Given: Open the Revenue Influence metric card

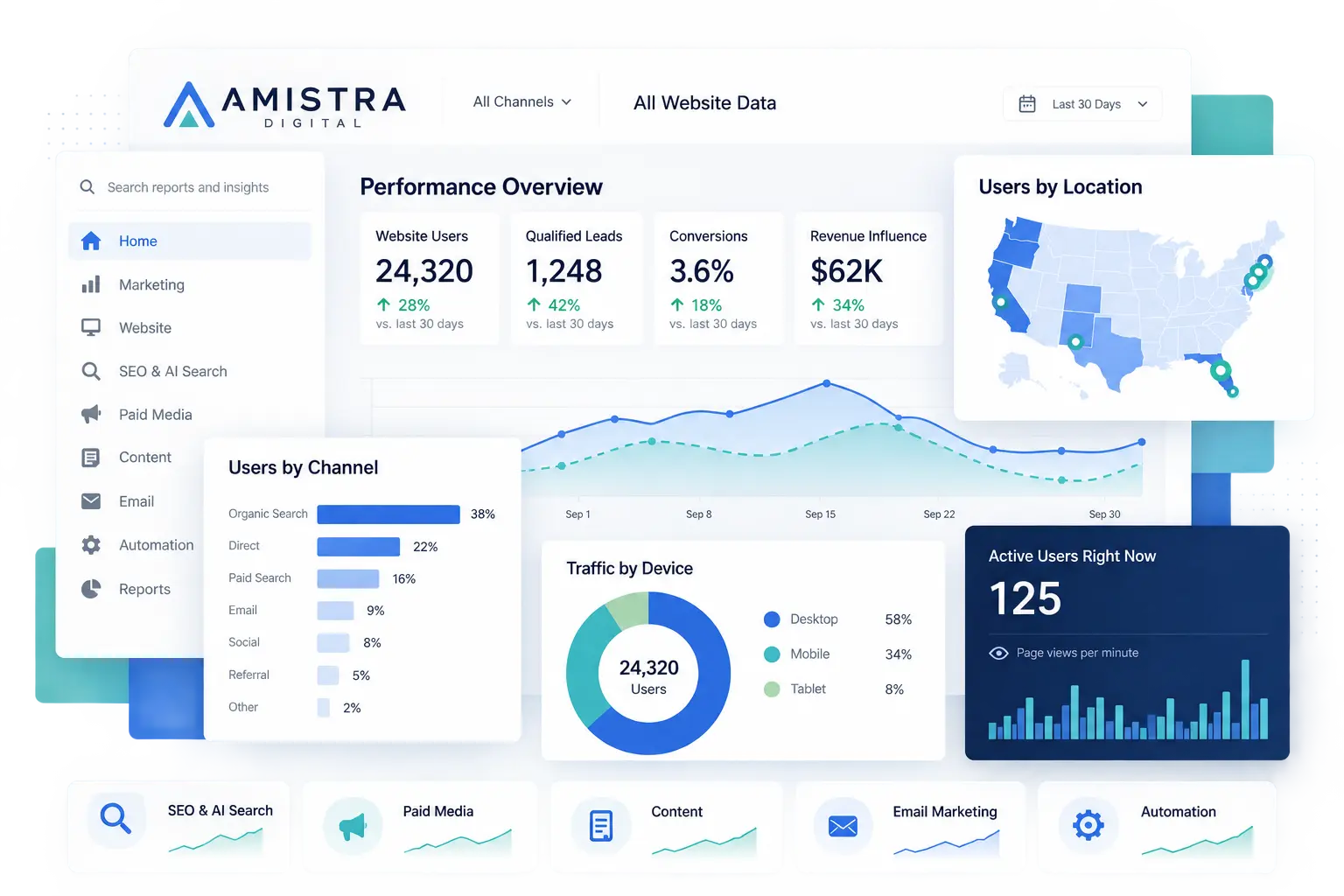Looking at the screenshot, I should click(x=869, y=279).
